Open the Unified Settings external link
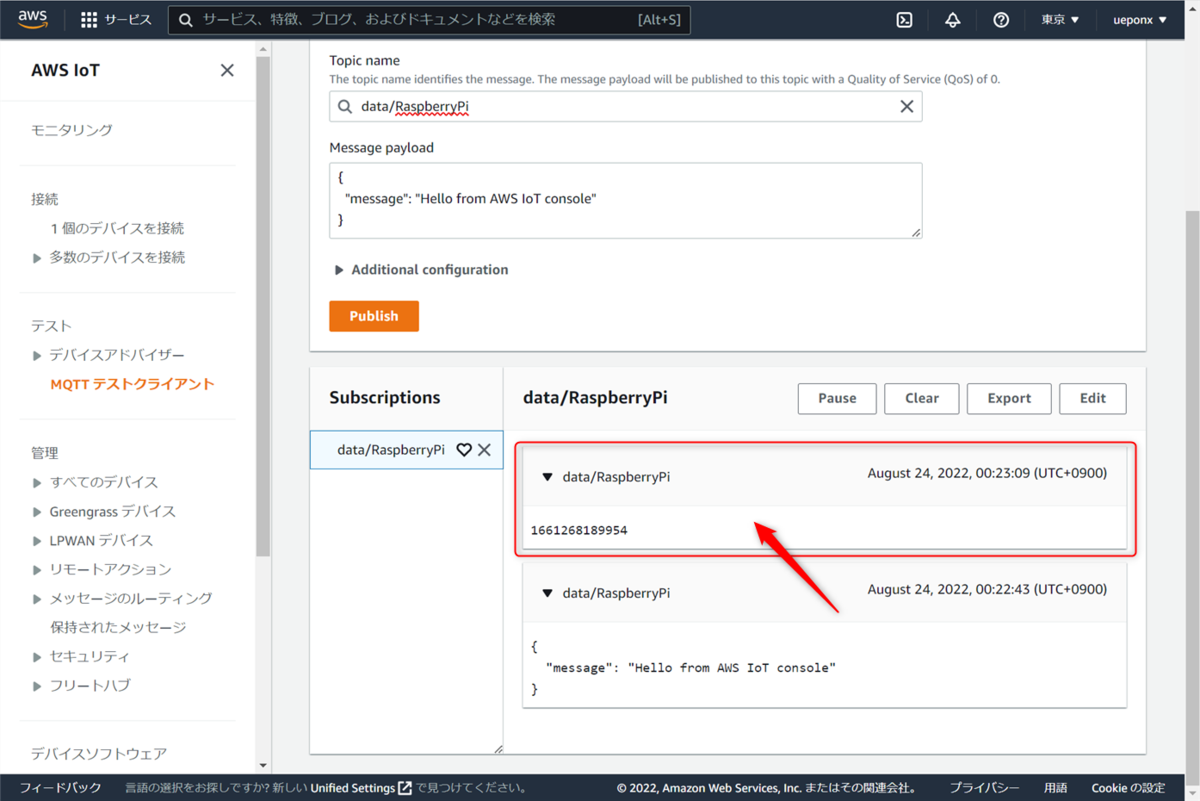1200x801 pixels. click(x=361, y=788)
